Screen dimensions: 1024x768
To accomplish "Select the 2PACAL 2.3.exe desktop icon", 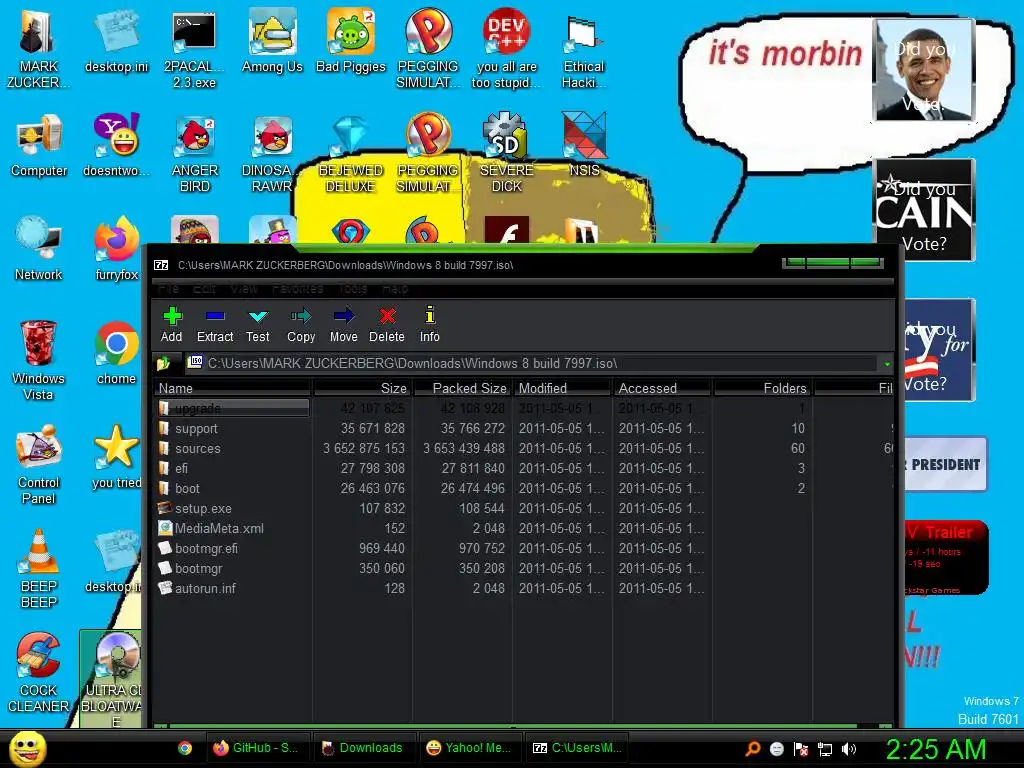I will click(x=194, y=50).
